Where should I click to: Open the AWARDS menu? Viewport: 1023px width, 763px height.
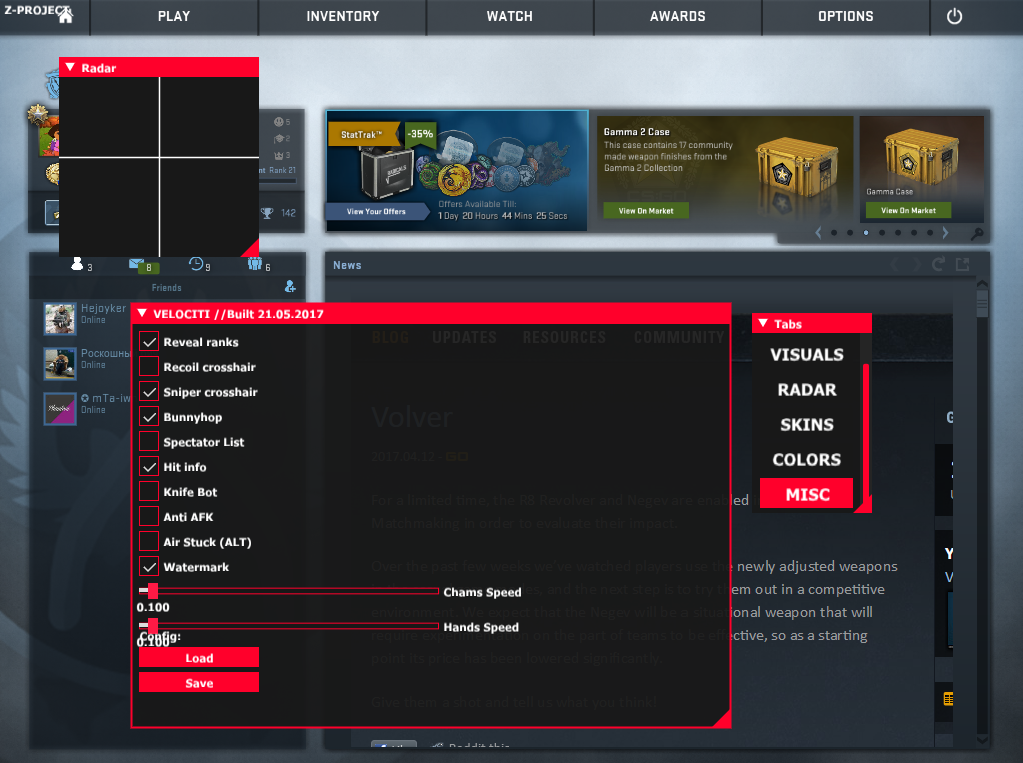pos(677,16)
